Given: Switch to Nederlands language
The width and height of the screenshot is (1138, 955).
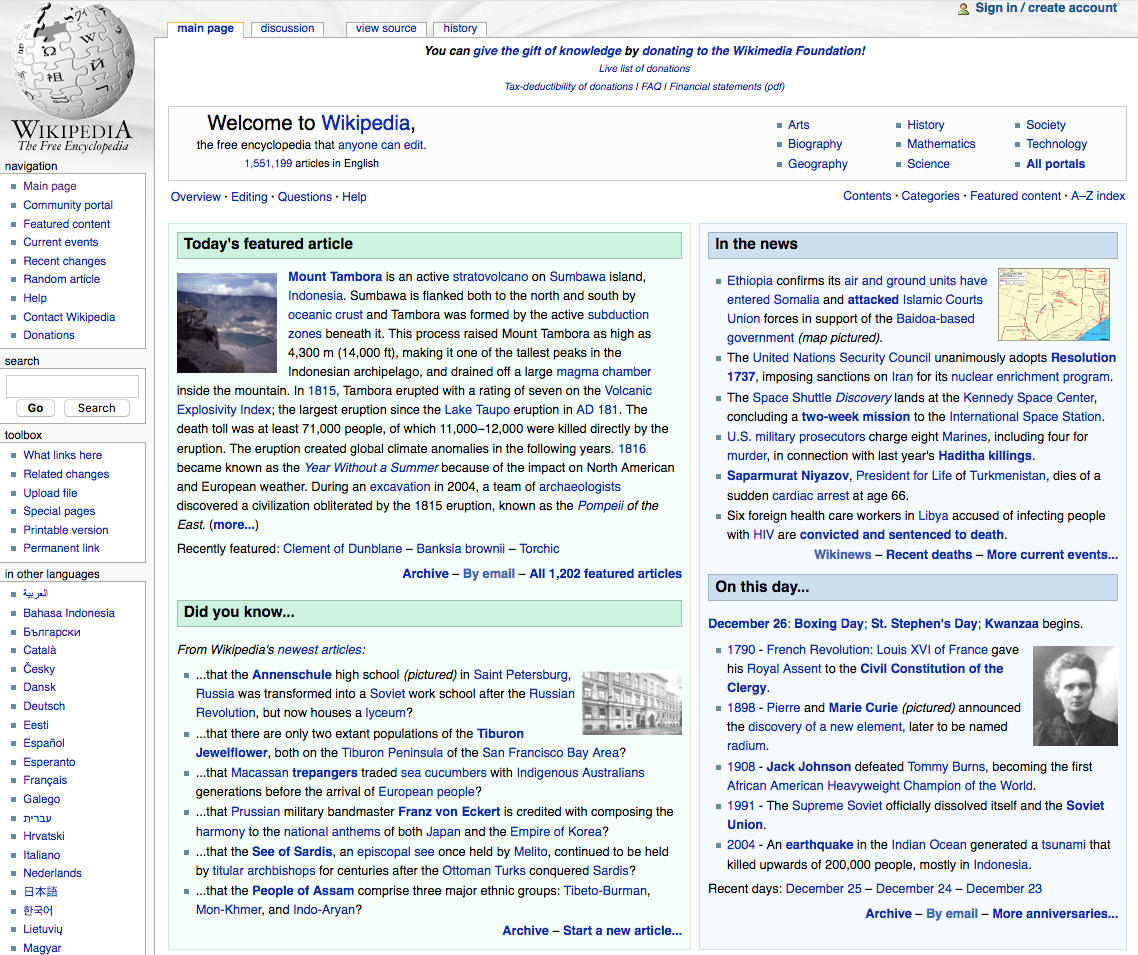Looking at the screenshot, I should [x=52, y=873].
